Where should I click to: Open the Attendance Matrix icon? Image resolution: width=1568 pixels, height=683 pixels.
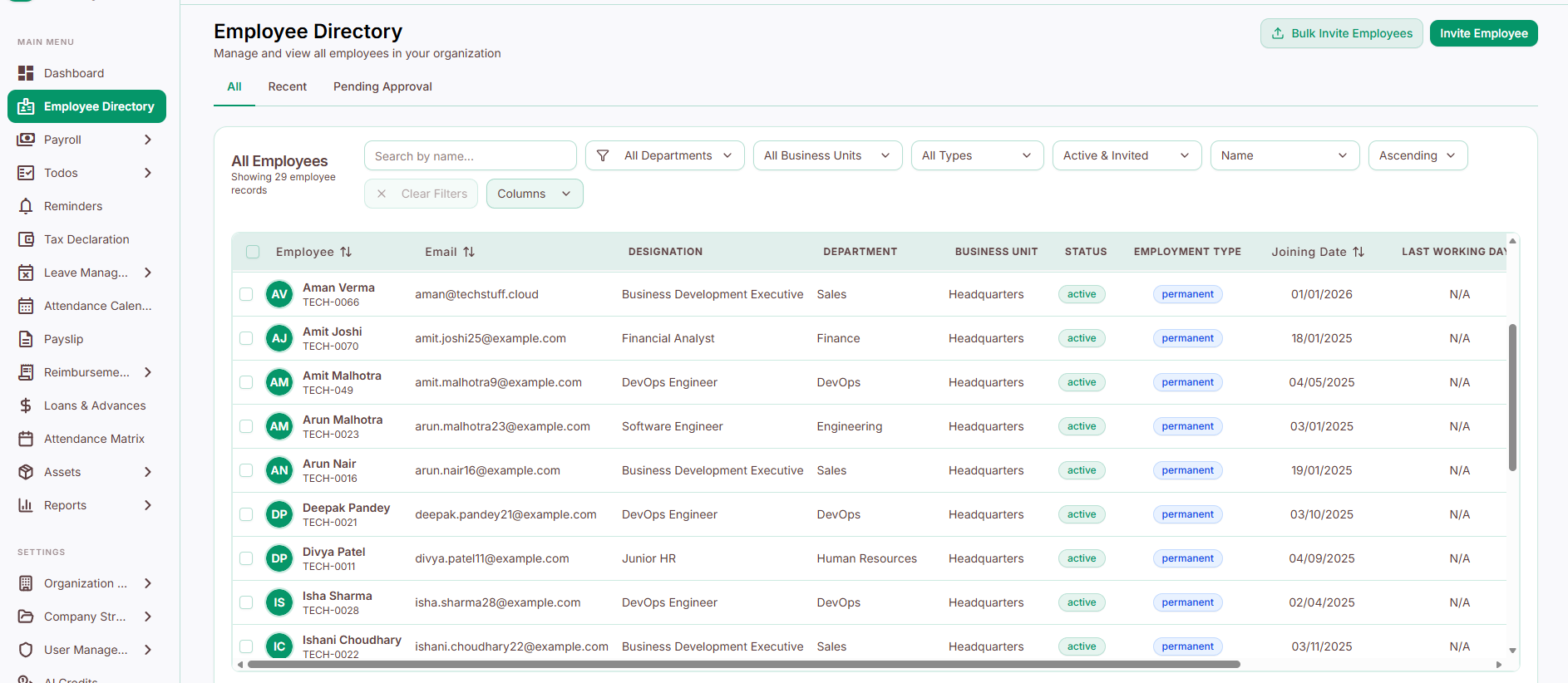coord(26,439)
